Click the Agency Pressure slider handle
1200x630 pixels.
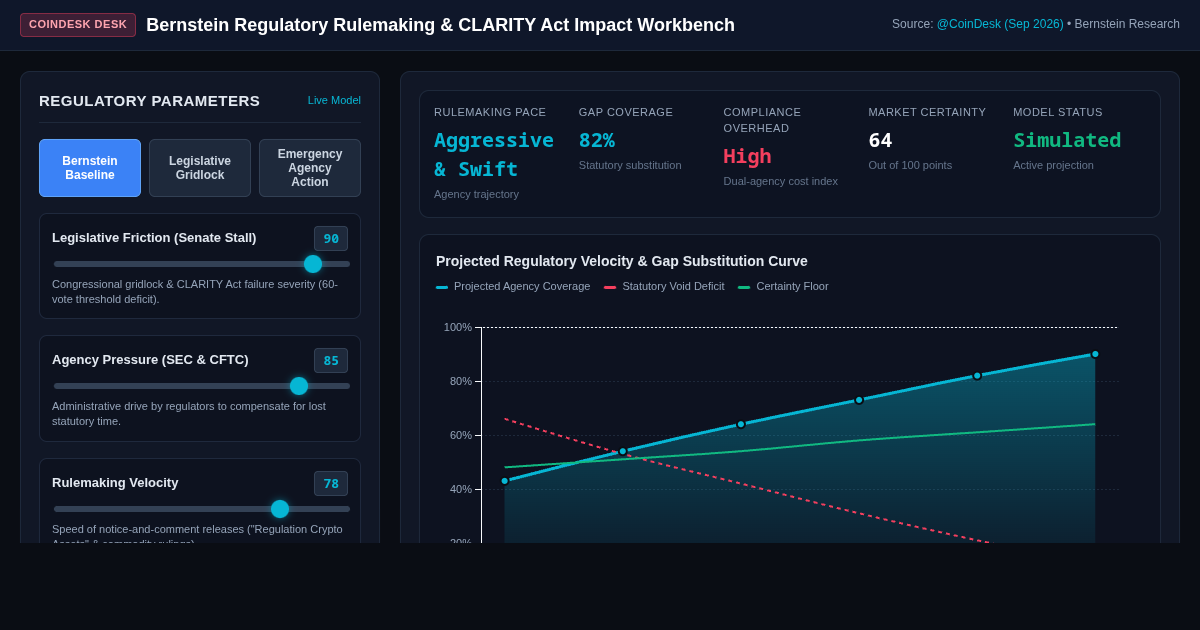coord(299,386)
